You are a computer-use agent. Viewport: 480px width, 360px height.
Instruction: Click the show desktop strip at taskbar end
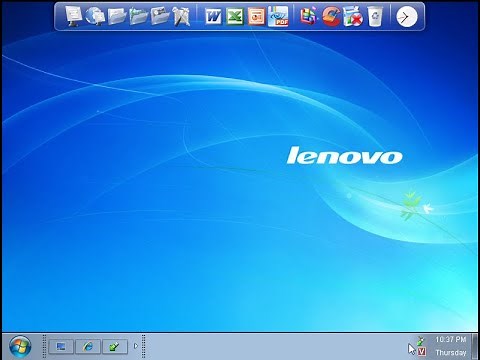[x=475, y=346]
